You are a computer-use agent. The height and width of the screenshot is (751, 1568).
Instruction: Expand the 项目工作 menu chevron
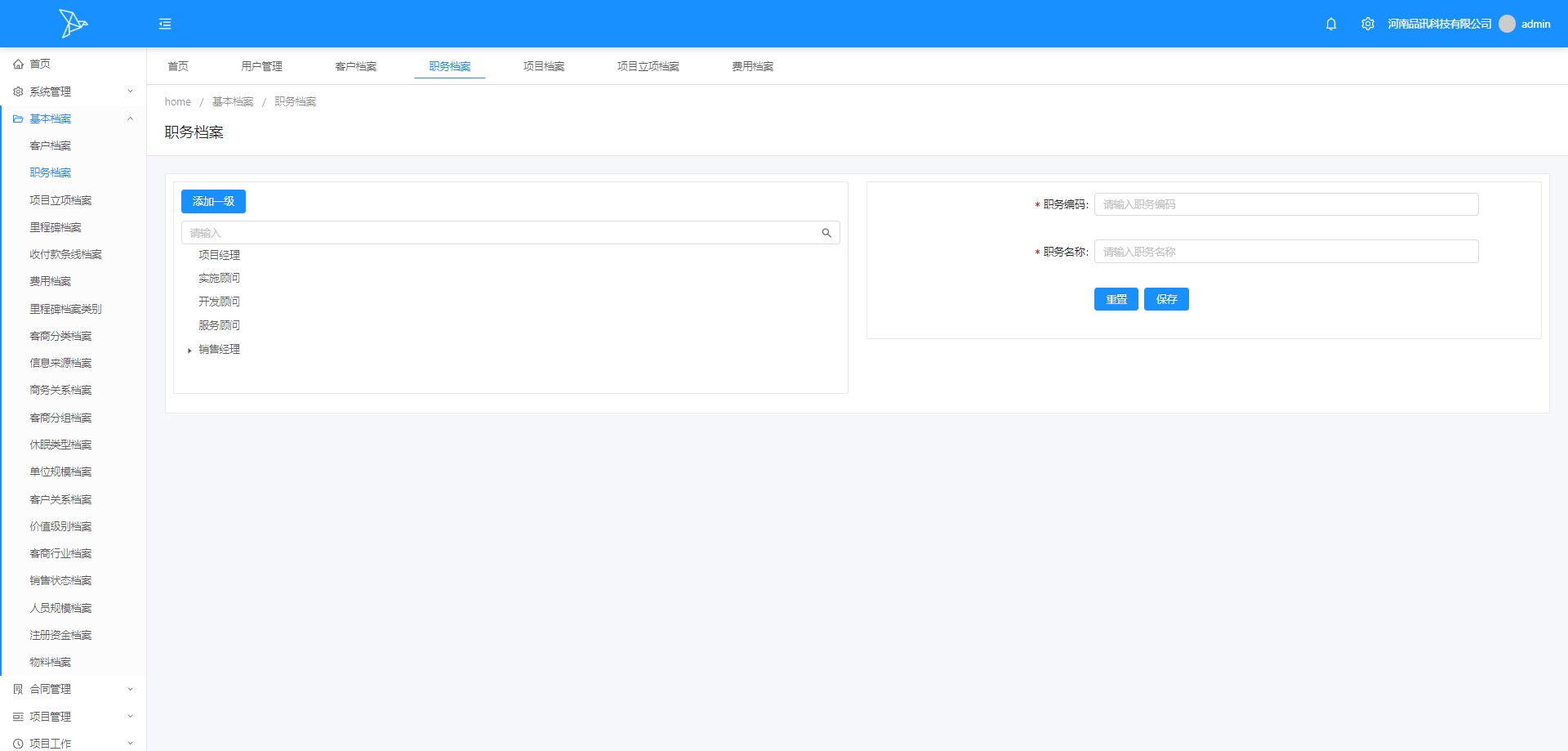(x=130, y=744)
